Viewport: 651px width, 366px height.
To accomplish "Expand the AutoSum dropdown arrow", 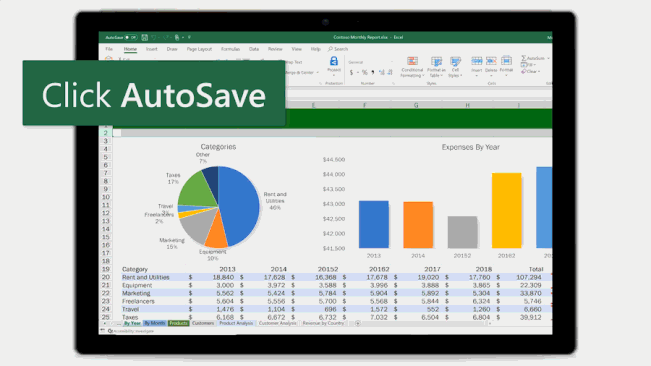I will [x=548, y=58].
